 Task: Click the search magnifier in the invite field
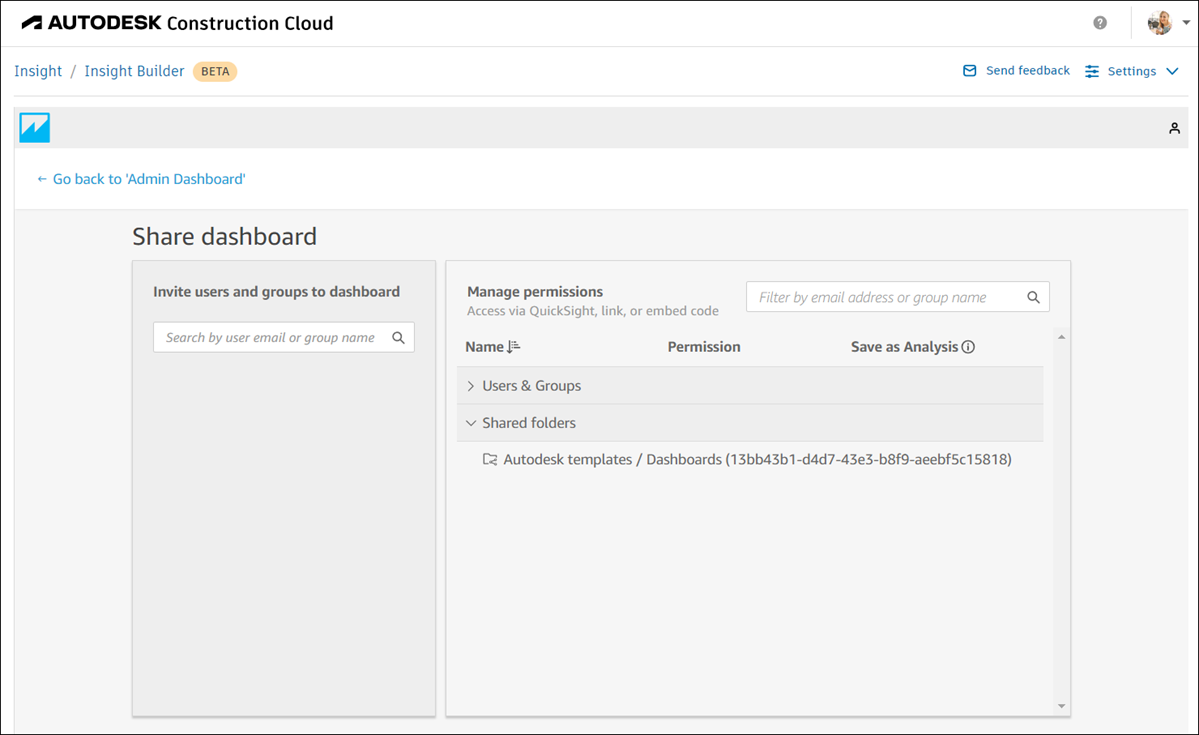400,337
